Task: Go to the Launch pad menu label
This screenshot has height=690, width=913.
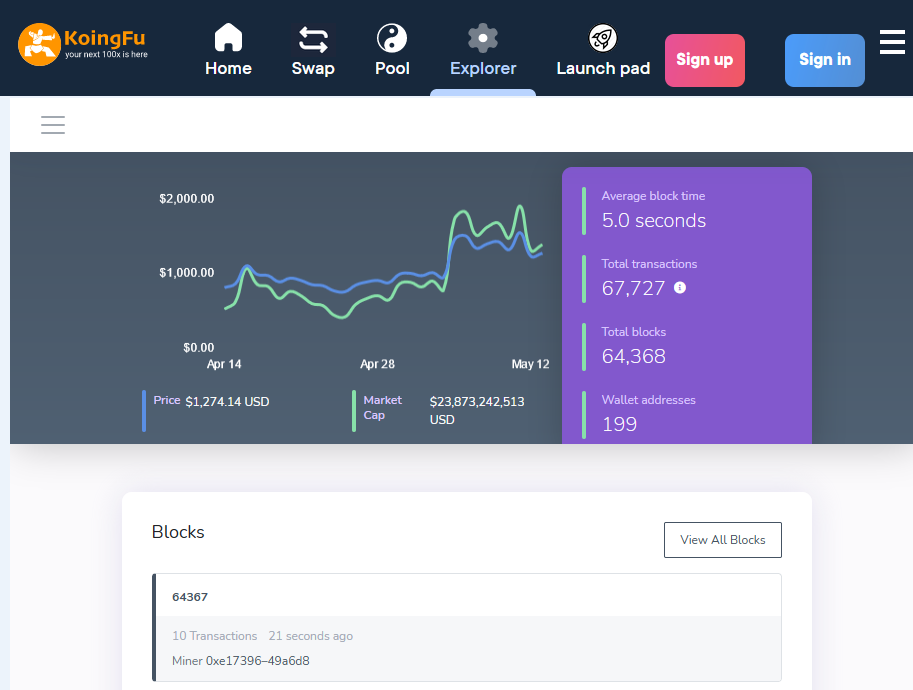Action: pyautogui.click(x=603, y=68)
